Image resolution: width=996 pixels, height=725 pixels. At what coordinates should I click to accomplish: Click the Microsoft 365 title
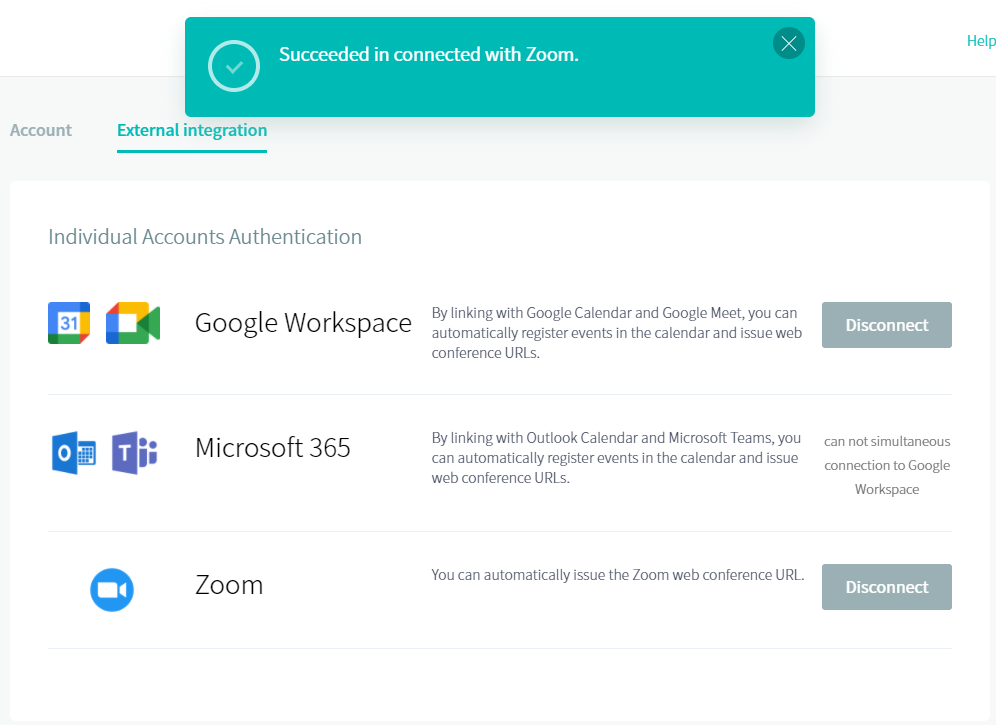(x=273, y=447)
